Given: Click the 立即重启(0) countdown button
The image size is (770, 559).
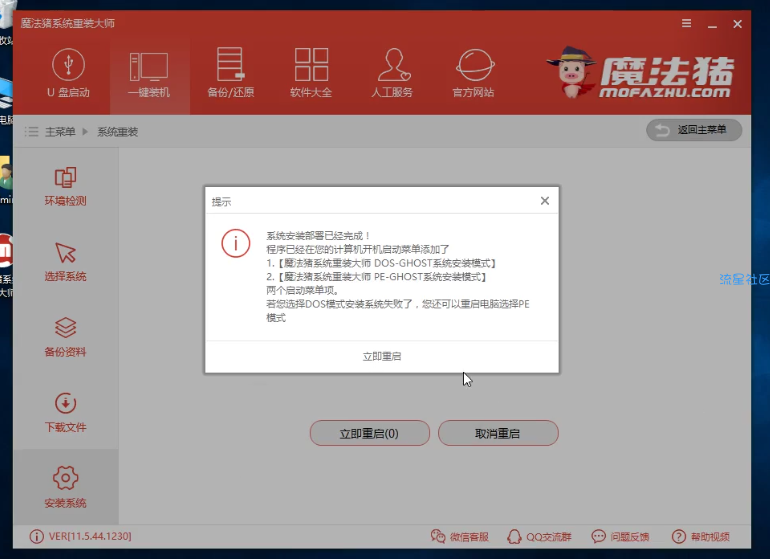Looking at the screenshot, I should pyautogui.click(x=370, y=433).
